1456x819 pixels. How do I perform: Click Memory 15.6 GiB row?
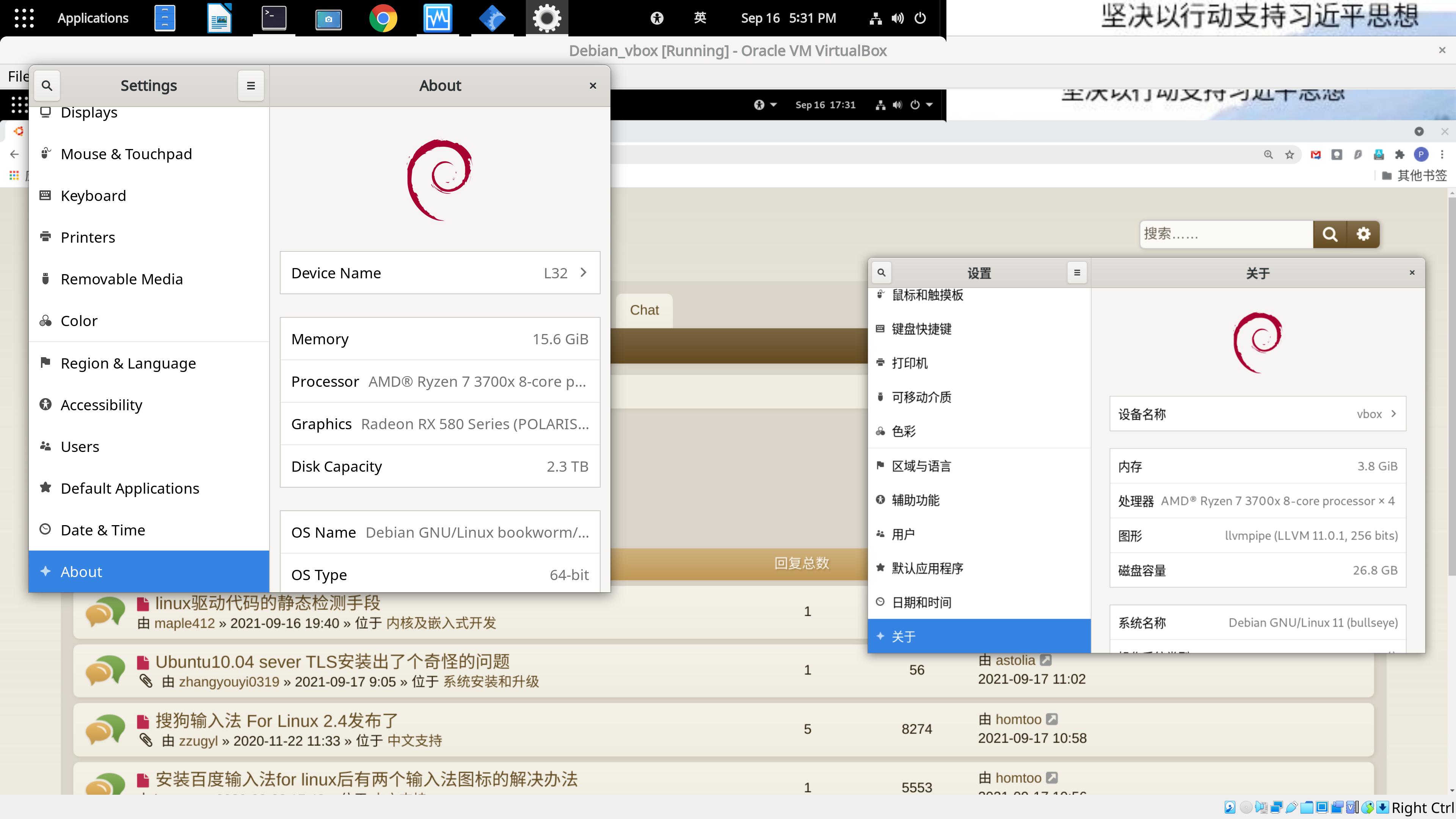[x=440, y=339]
